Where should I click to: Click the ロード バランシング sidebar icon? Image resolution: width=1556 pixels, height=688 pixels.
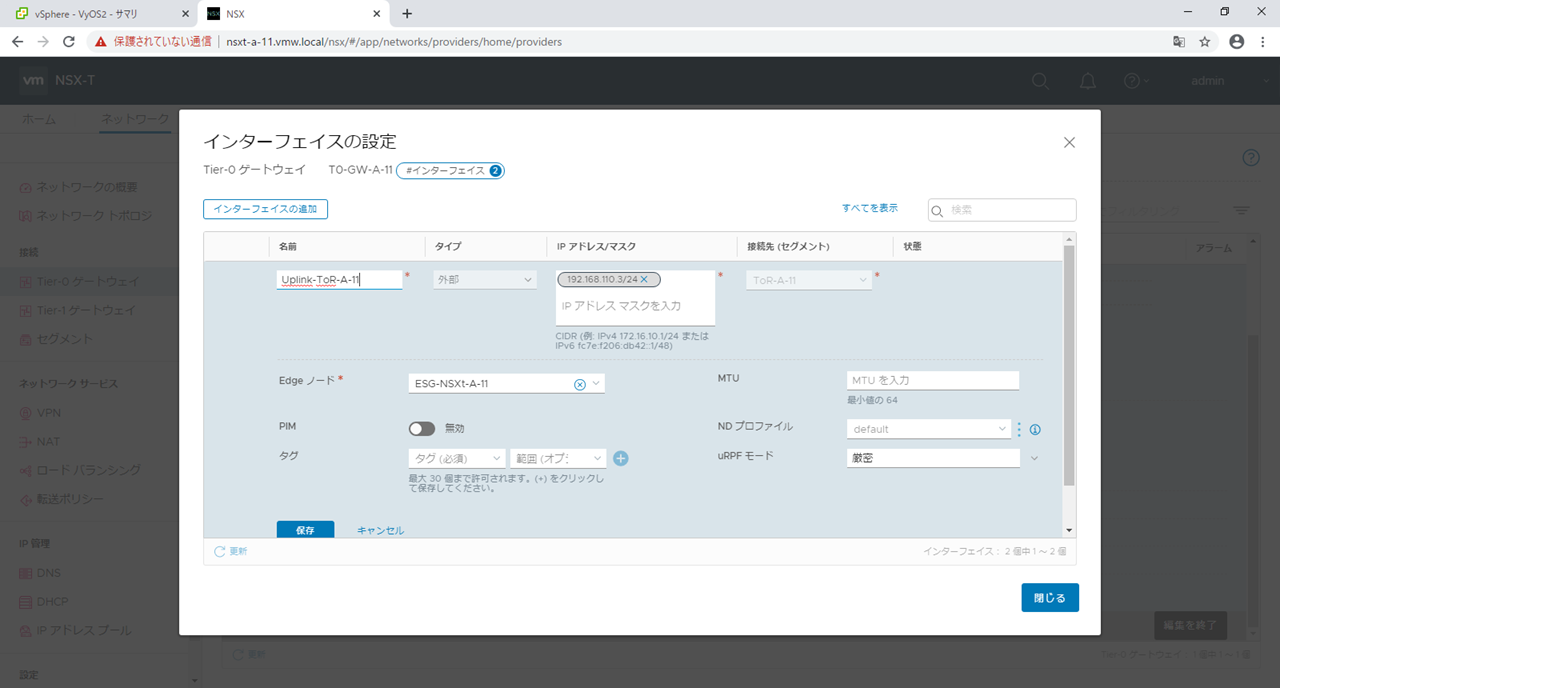click(x=26, y=470)
